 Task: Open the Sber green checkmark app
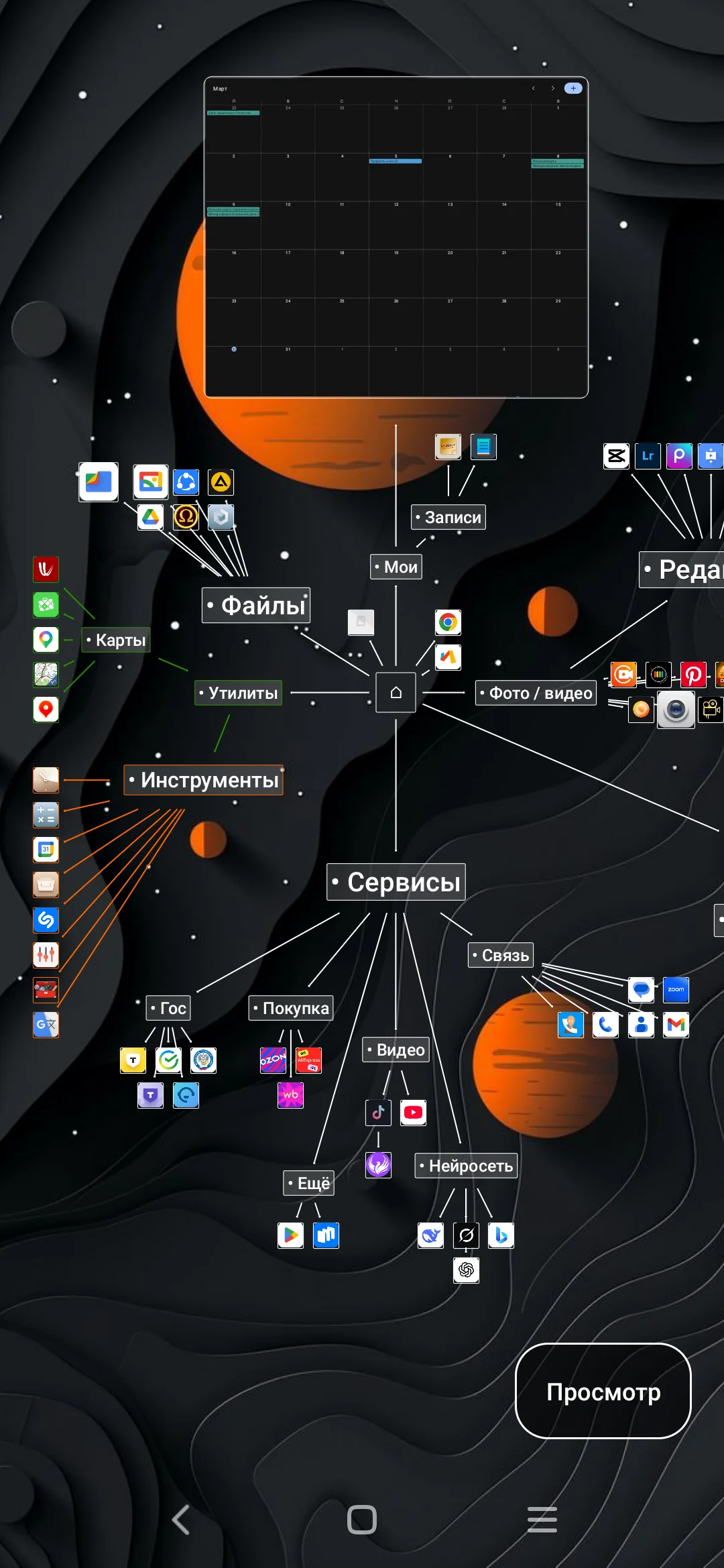[x=168, y=1060]
